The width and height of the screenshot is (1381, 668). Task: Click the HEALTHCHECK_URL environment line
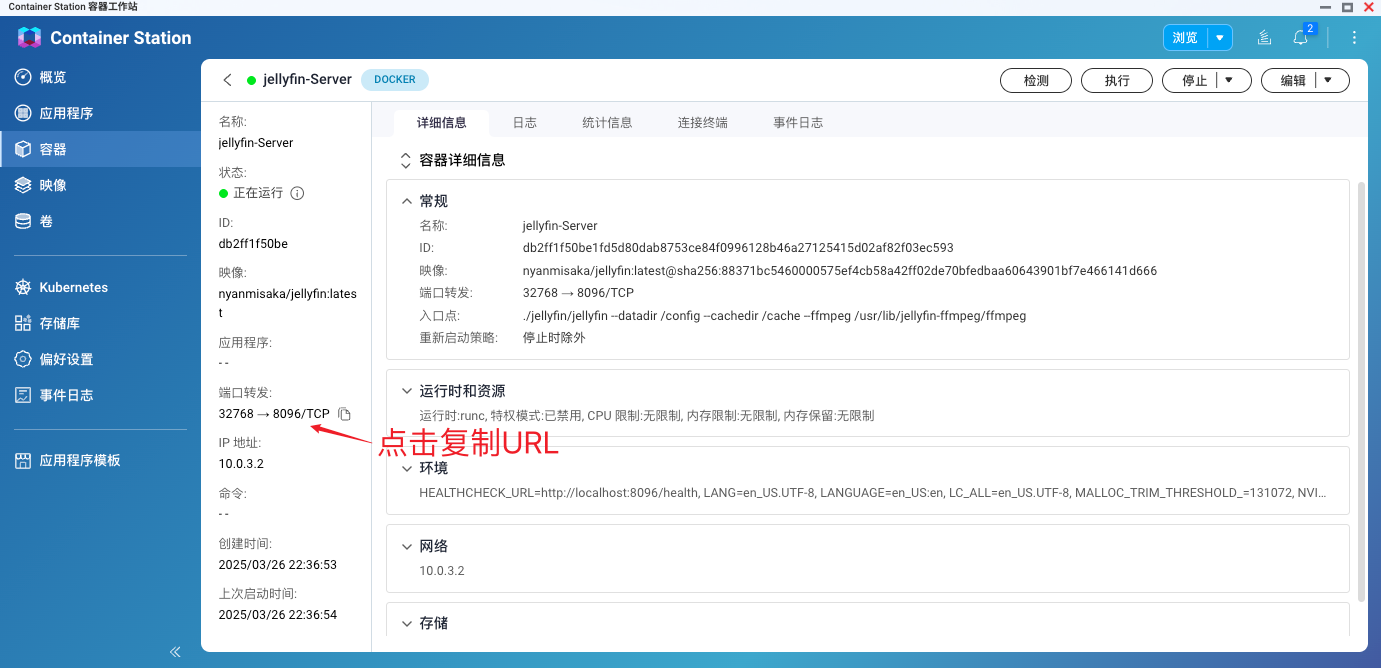(x=873, y=493)
